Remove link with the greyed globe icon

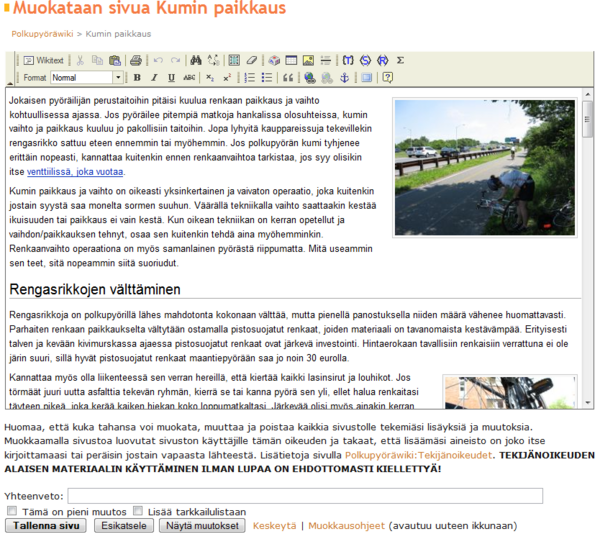tap(327, 78)
